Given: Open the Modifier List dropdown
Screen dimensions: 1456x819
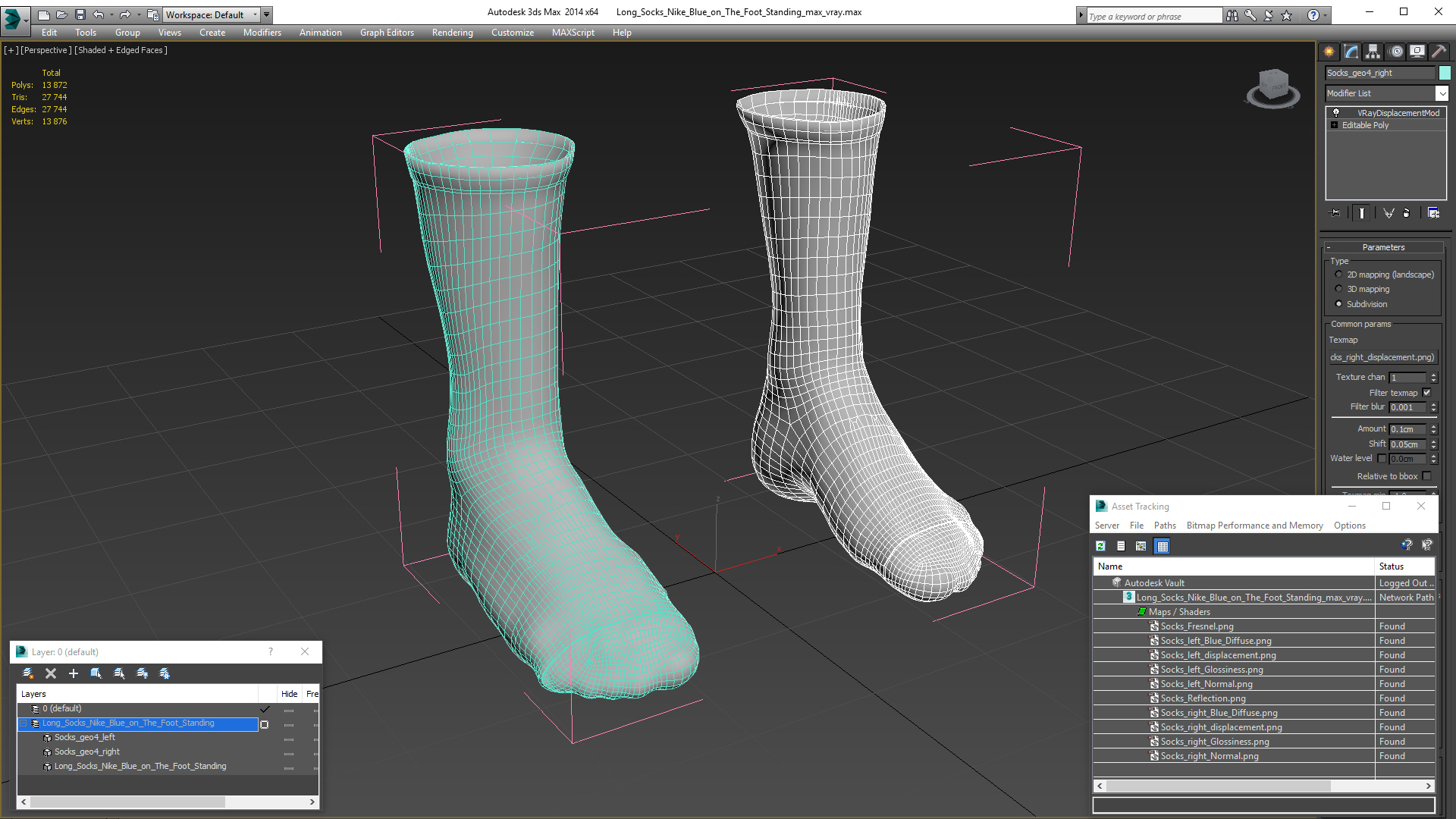Looking at the screenshot, I should (1442, 93).
